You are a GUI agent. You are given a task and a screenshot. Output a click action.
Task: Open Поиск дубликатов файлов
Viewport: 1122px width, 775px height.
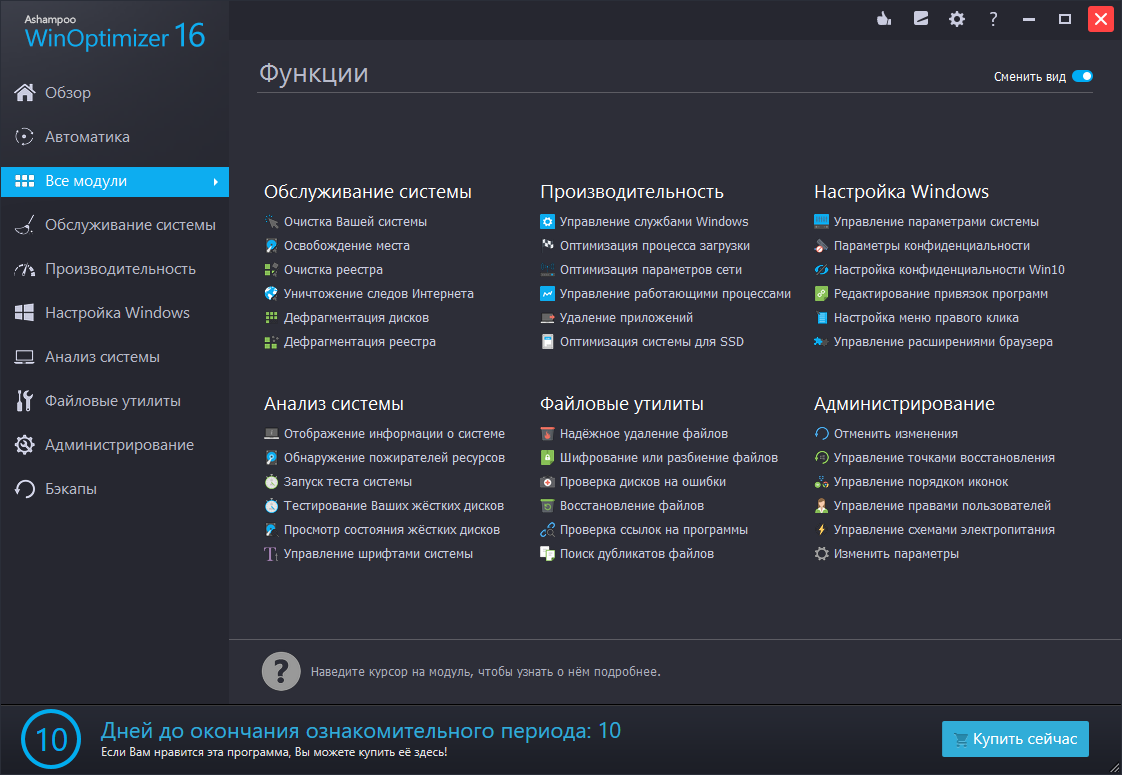point(637,554)
